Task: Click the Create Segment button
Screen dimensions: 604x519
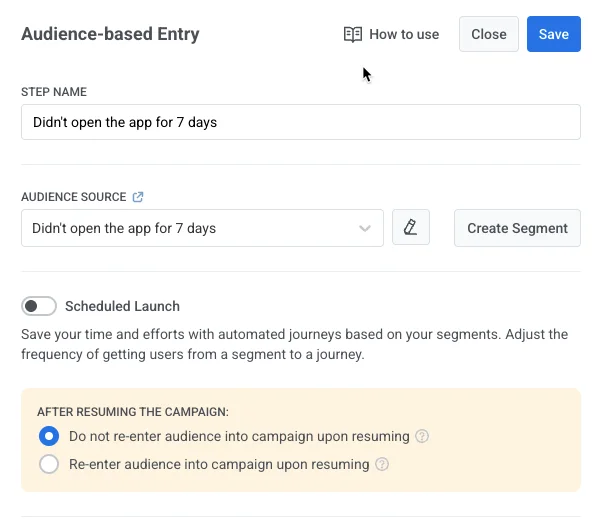Action: [517, 228]
